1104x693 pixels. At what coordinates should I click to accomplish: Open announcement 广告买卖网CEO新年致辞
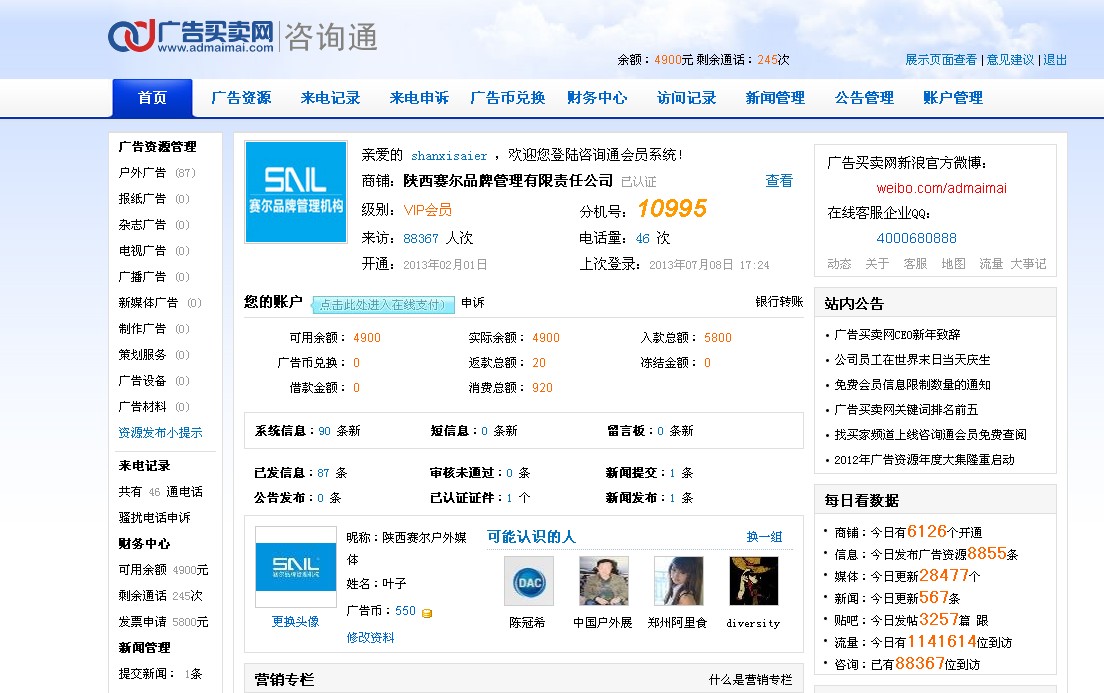pyautogui.click(x=897, y=335)
